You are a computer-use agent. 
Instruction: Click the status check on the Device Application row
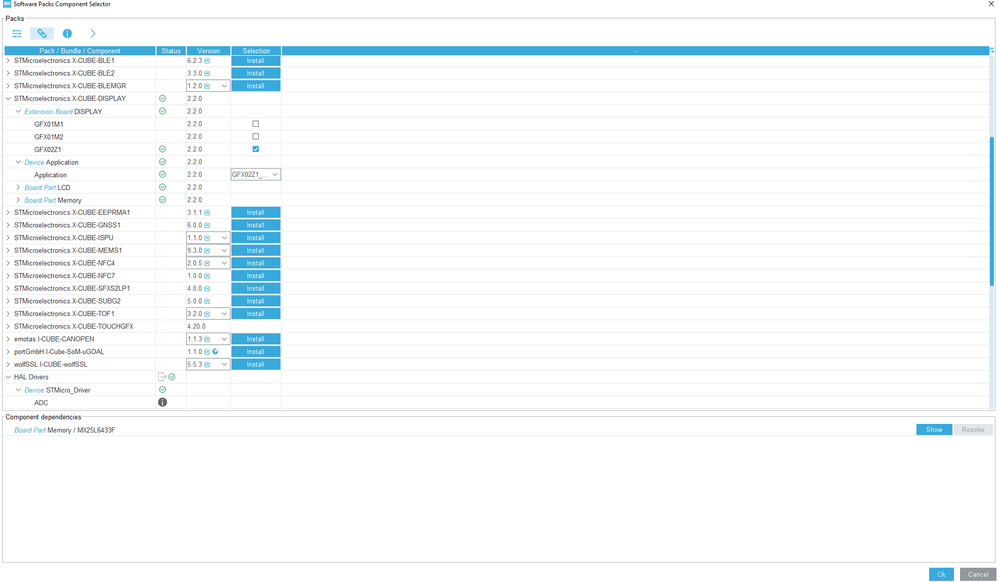point(162,162)
